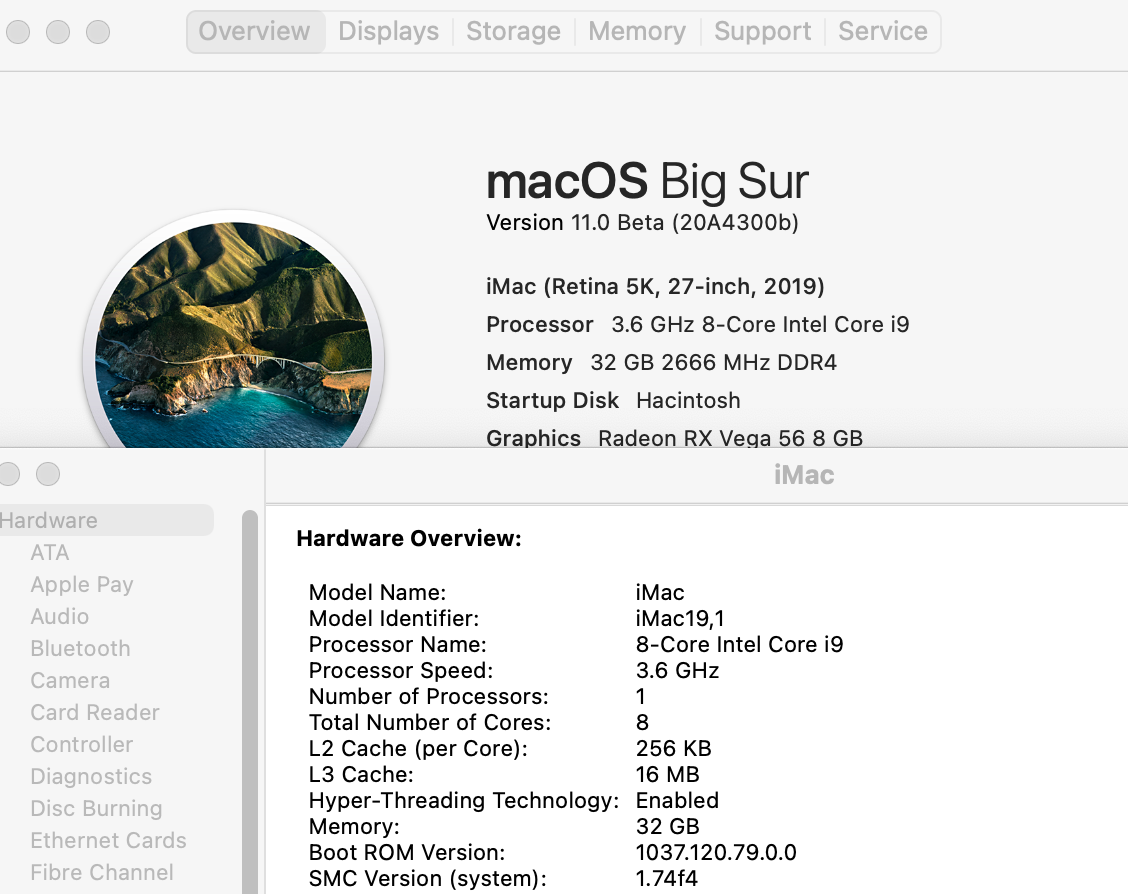Select Hardware in System Information sidebar

(x=104, y=520)
